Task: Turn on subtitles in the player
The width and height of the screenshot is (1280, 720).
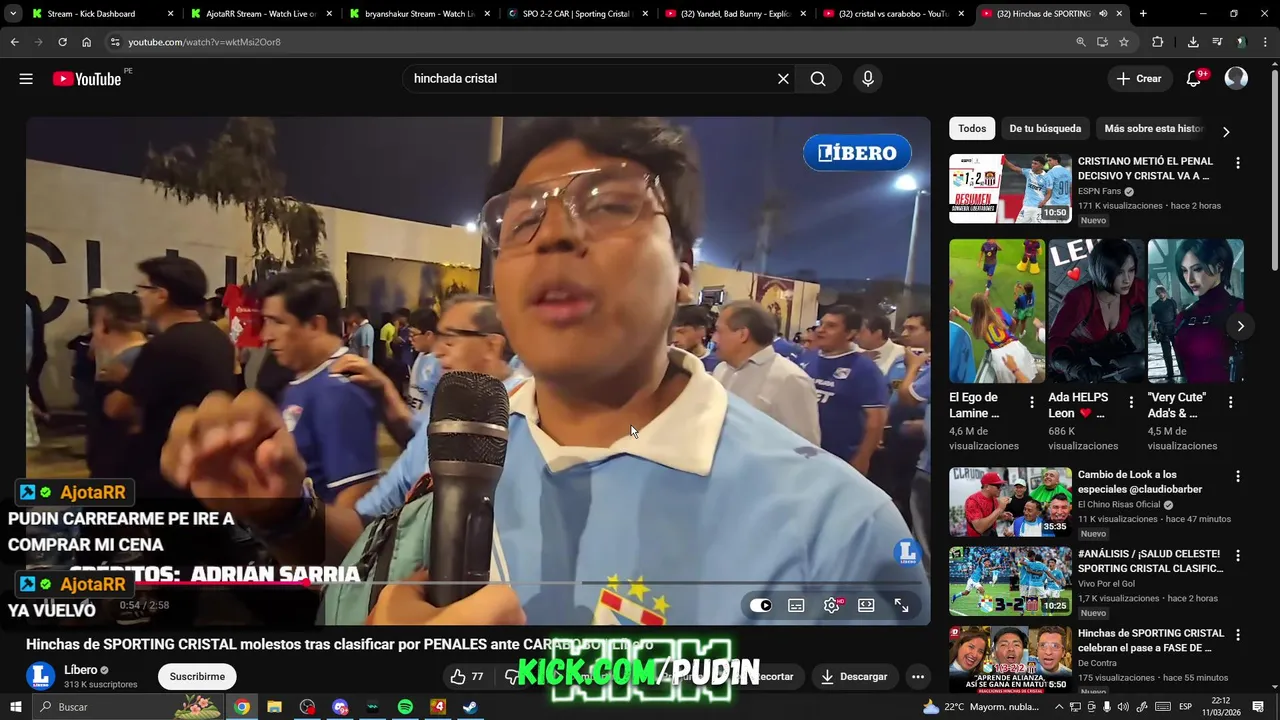Action: [x=796, y=605]
